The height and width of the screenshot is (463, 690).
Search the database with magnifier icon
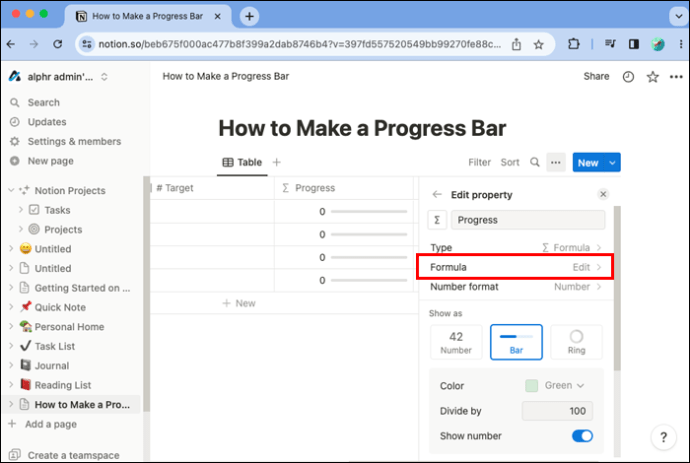(535, 162)
